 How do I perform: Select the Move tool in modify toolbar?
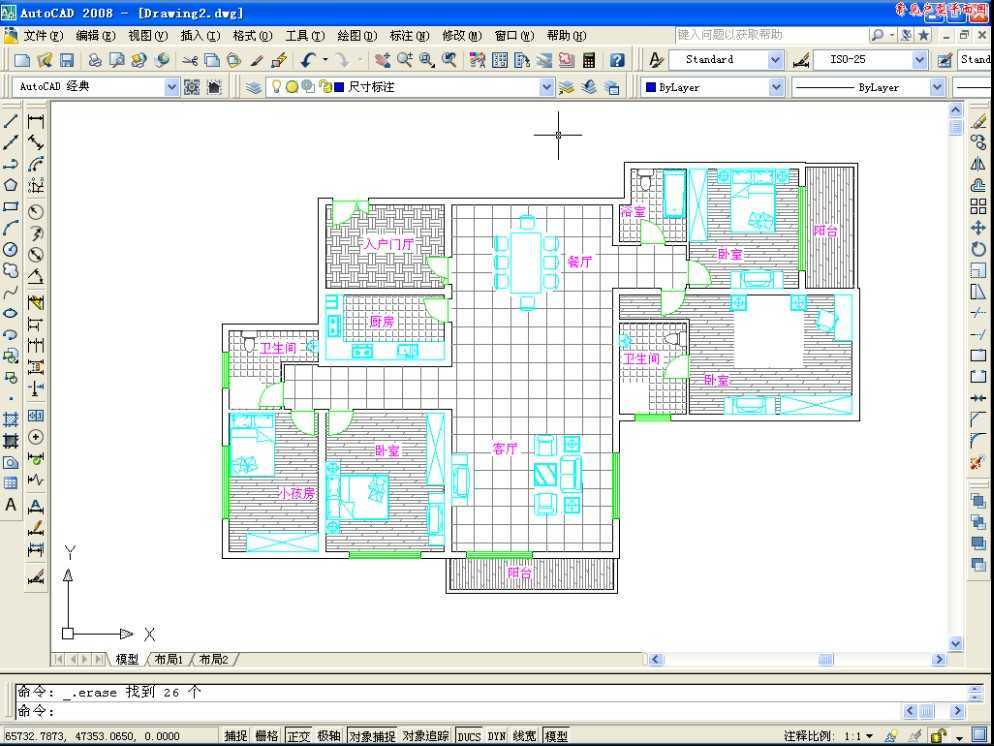(978, 228)
